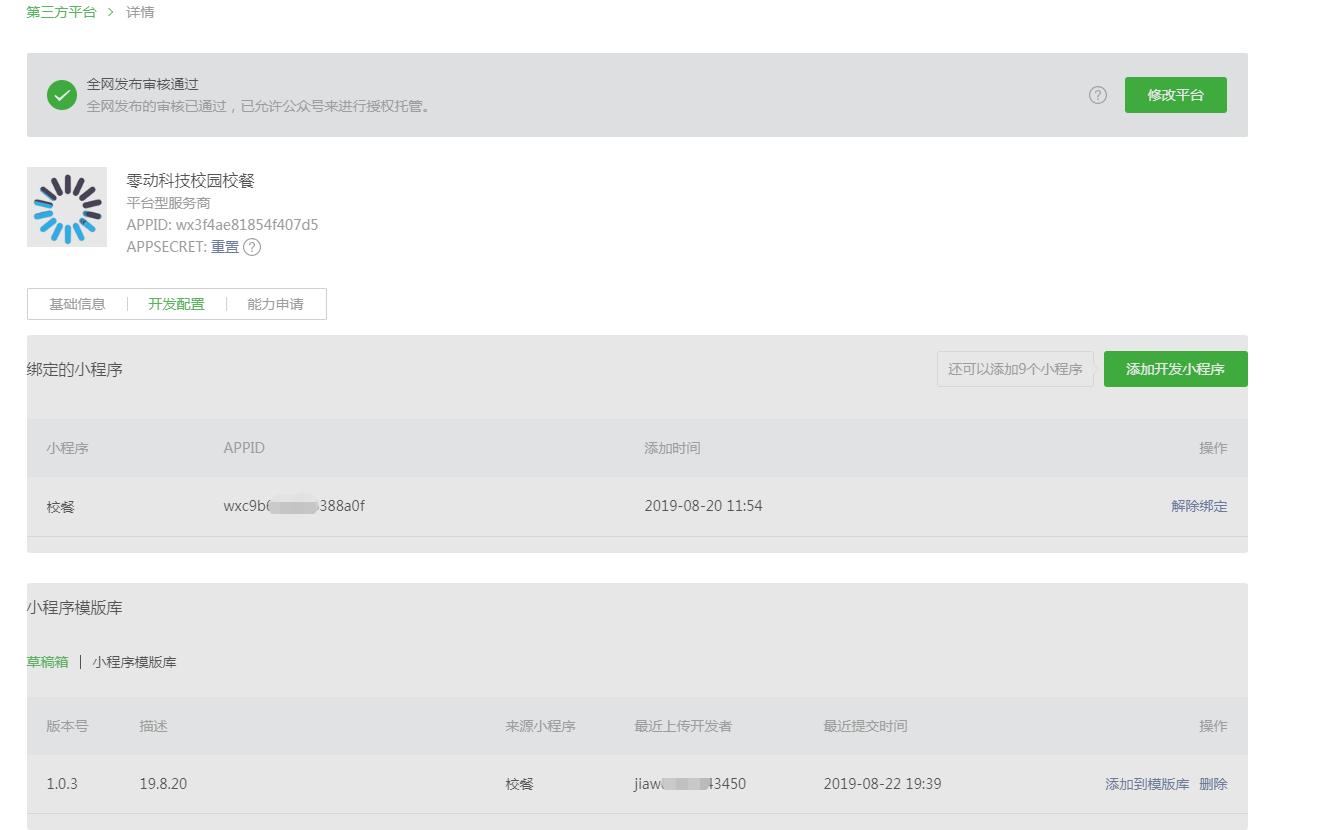Delete draft version 1.0.3 via 删除
The height and width of the screenshot is (830, 1318).
pos(1213,784)
